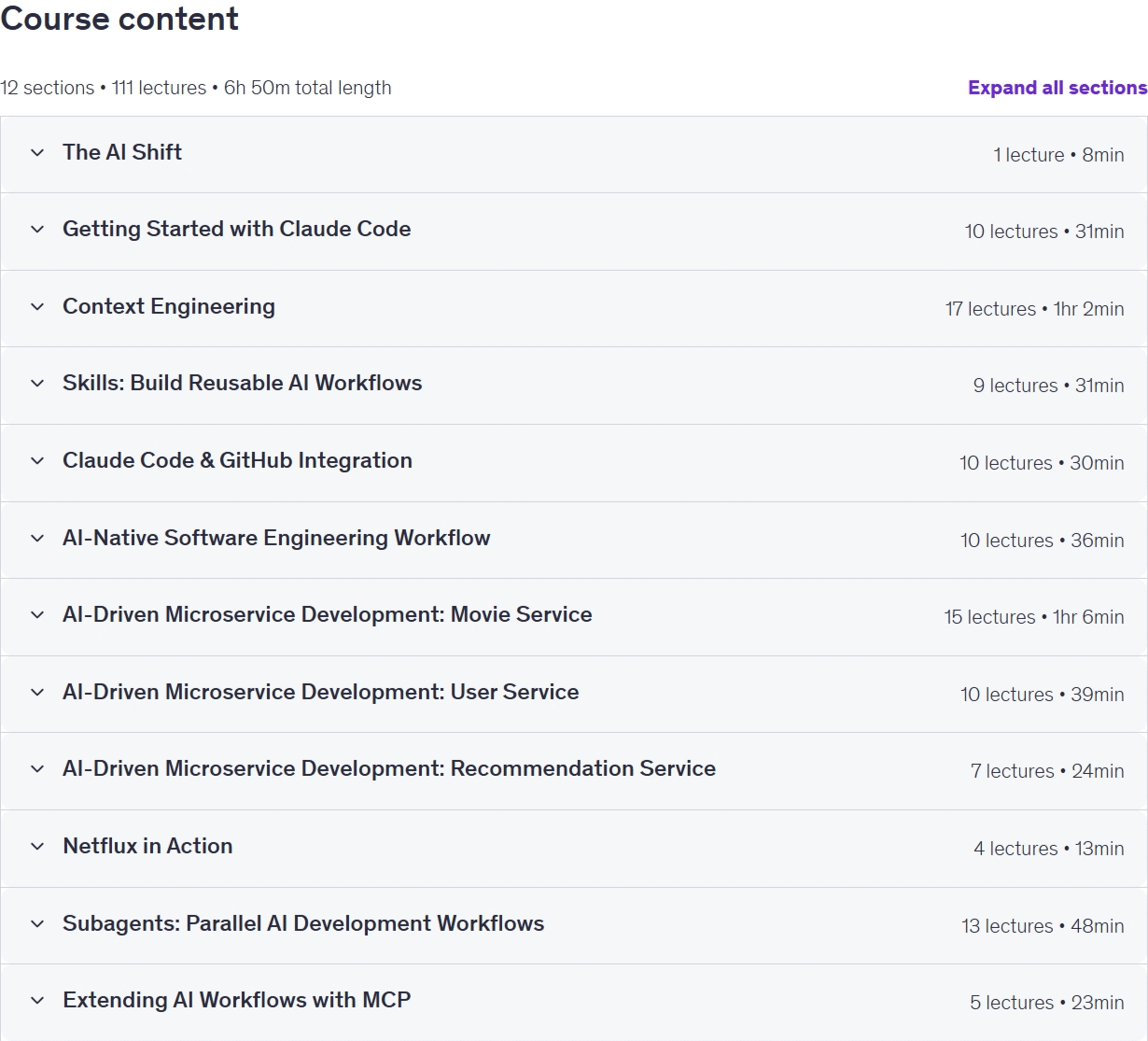Expand Movie Service microservice section chevron
This screenshot has width=1148, height=1041.
37,615
